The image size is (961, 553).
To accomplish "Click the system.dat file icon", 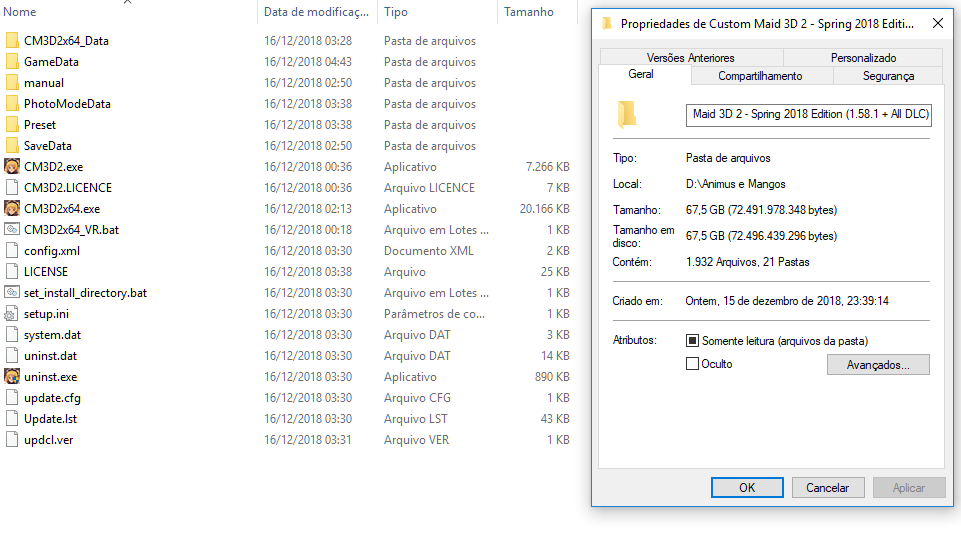I will [12, 335].
